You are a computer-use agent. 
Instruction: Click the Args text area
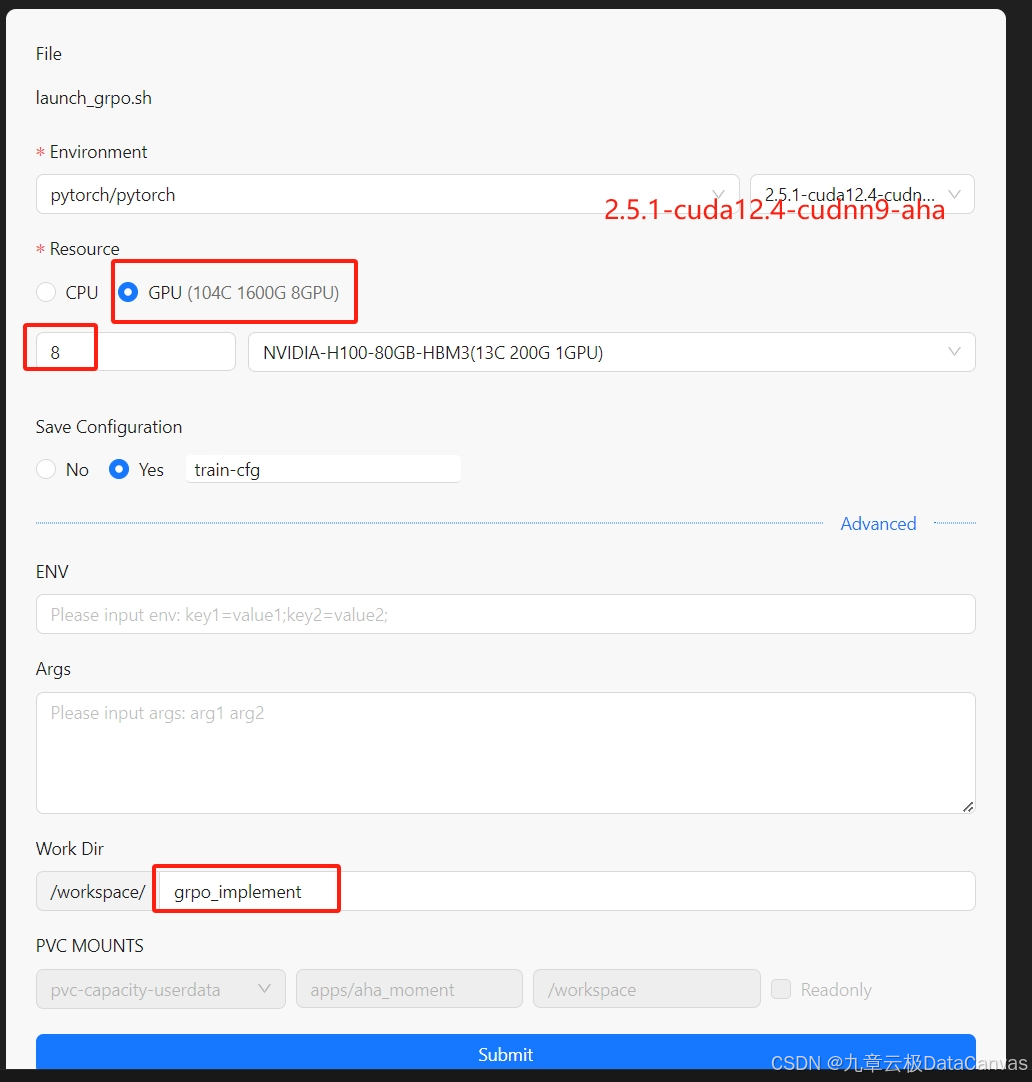point(506,753)
